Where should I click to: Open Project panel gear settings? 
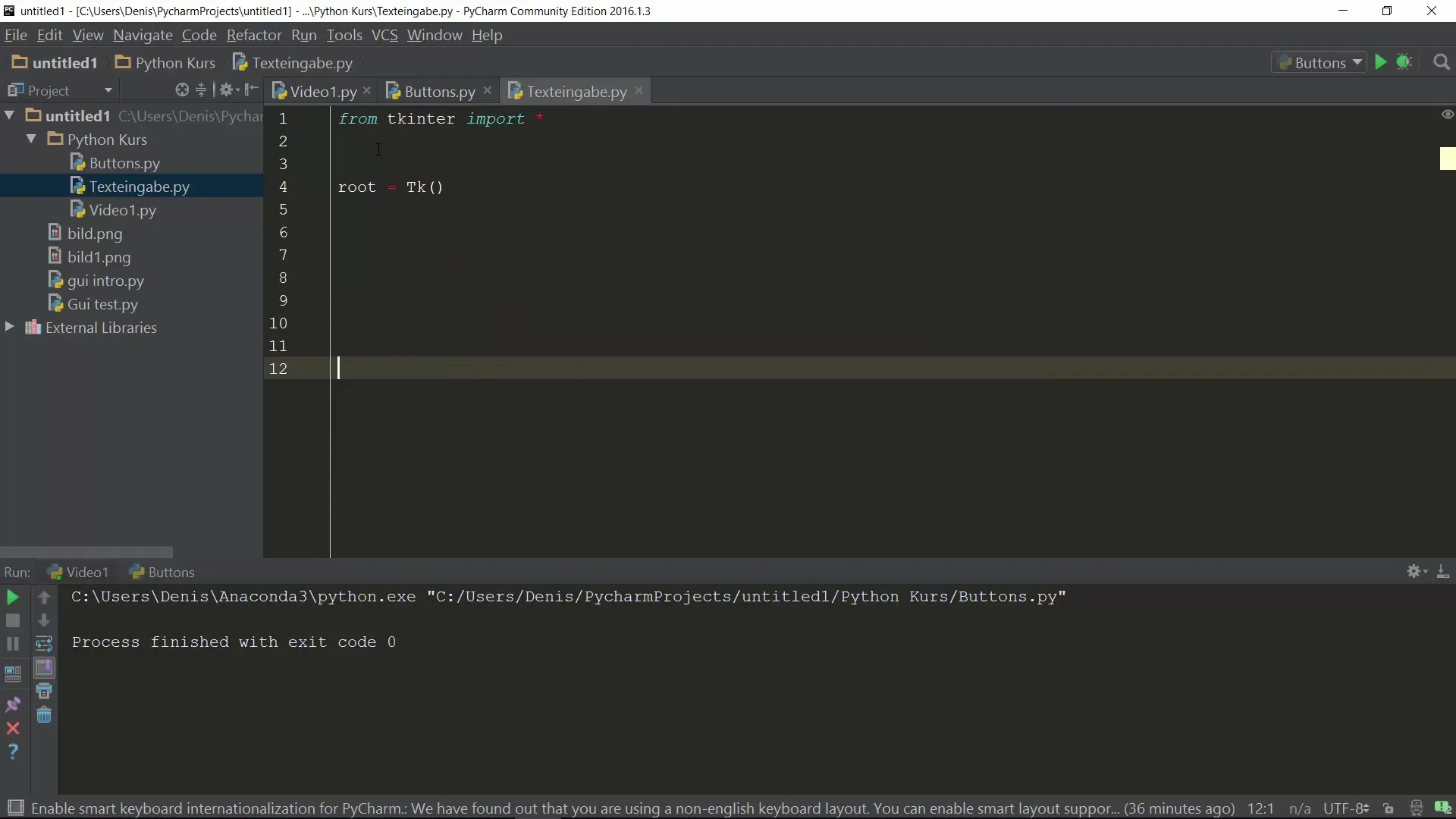(x=228, y=90)
